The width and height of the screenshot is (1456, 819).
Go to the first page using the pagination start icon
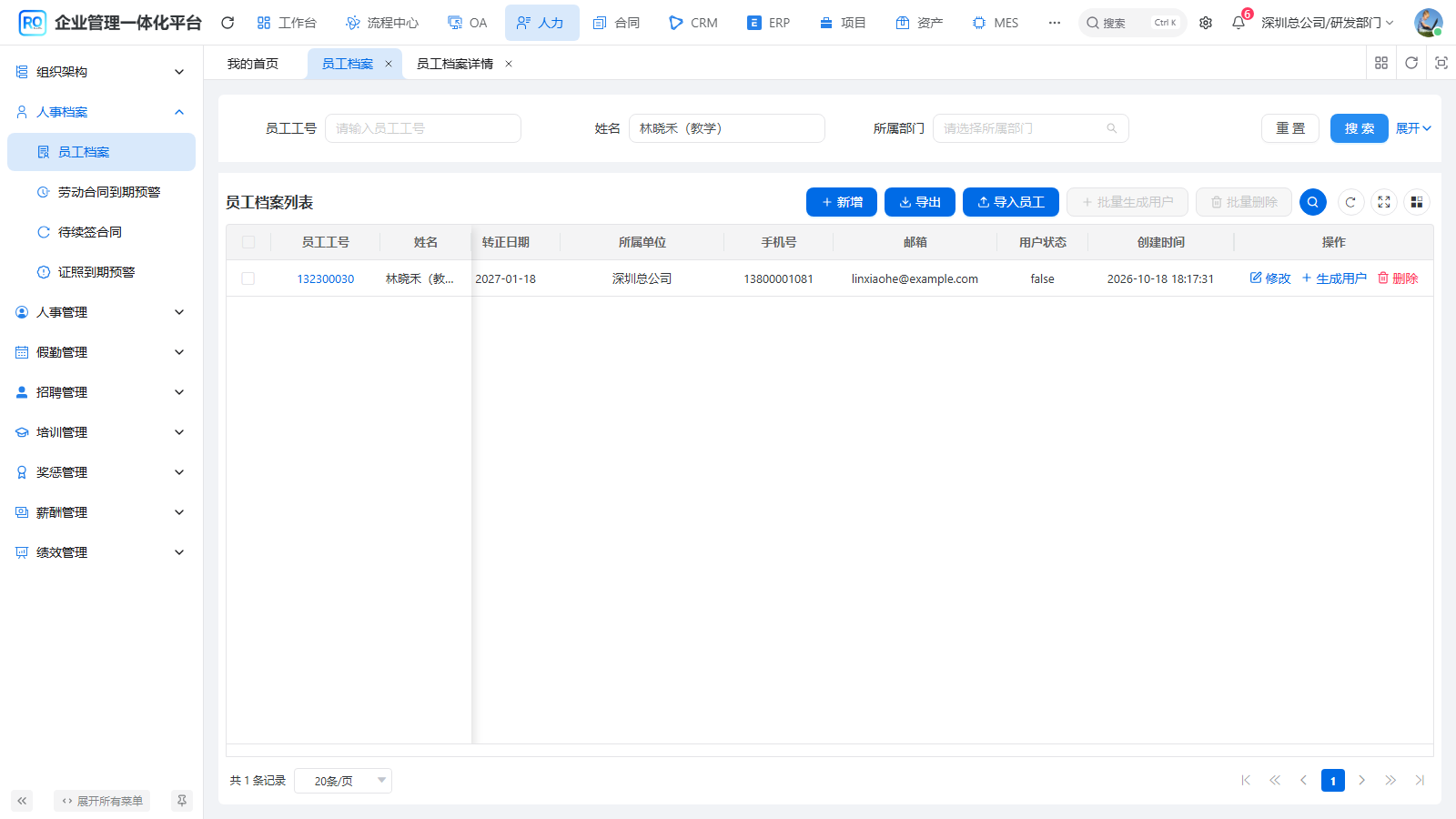coord(1246,780)
